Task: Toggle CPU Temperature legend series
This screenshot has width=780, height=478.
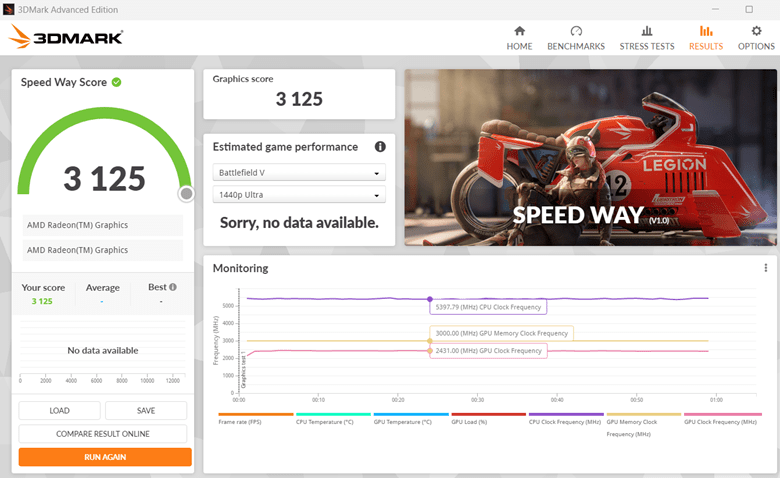Action: tap(333, 422)
